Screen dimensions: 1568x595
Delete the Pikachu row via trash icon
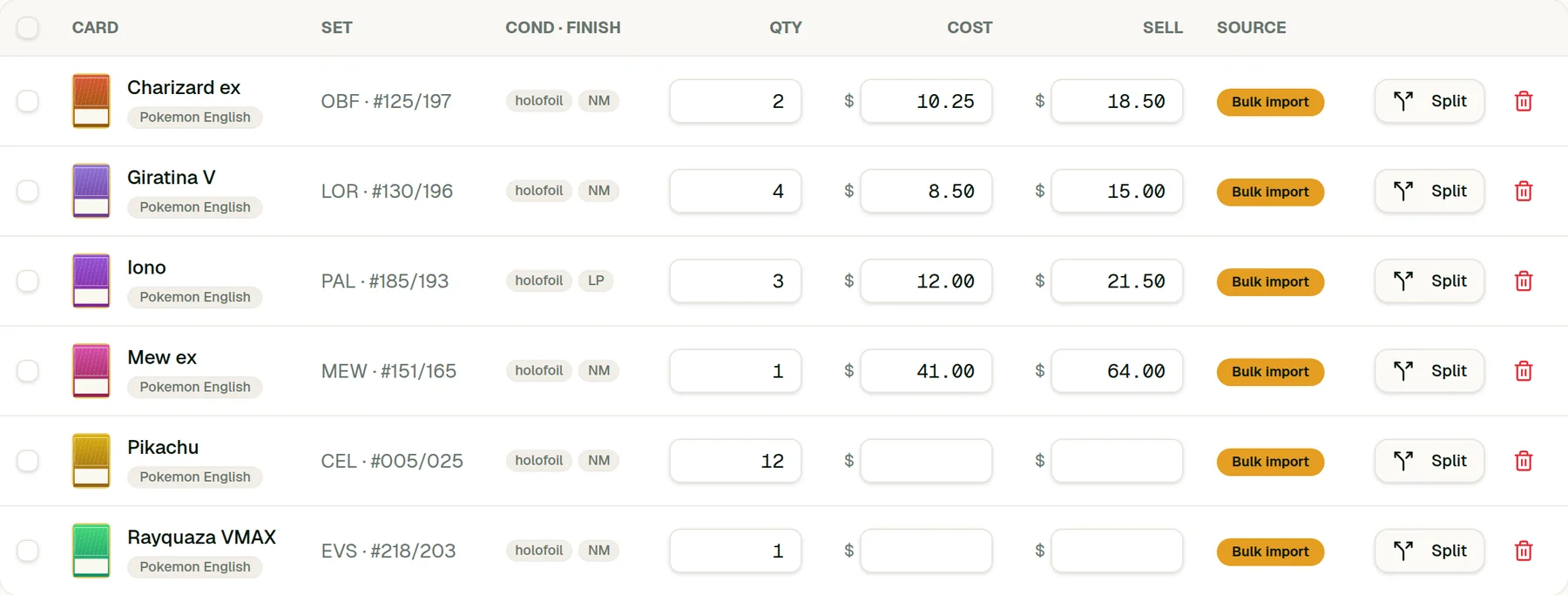pyautogui.click(x=1524, y=461)
